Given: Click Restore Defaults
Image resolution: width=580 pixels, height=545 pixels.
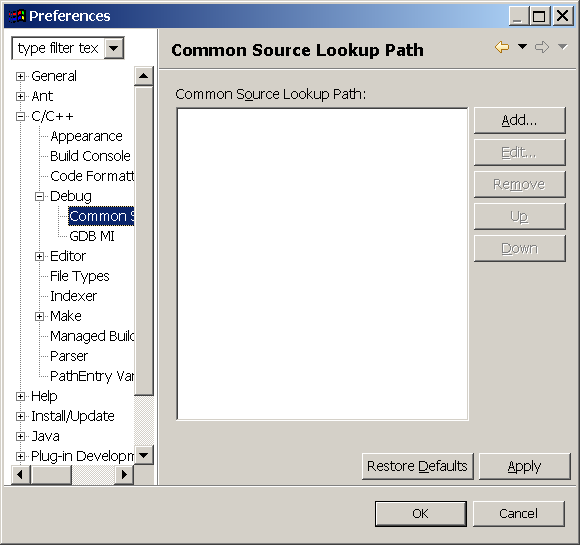Looking at the screenshot, I should point(418,466).
